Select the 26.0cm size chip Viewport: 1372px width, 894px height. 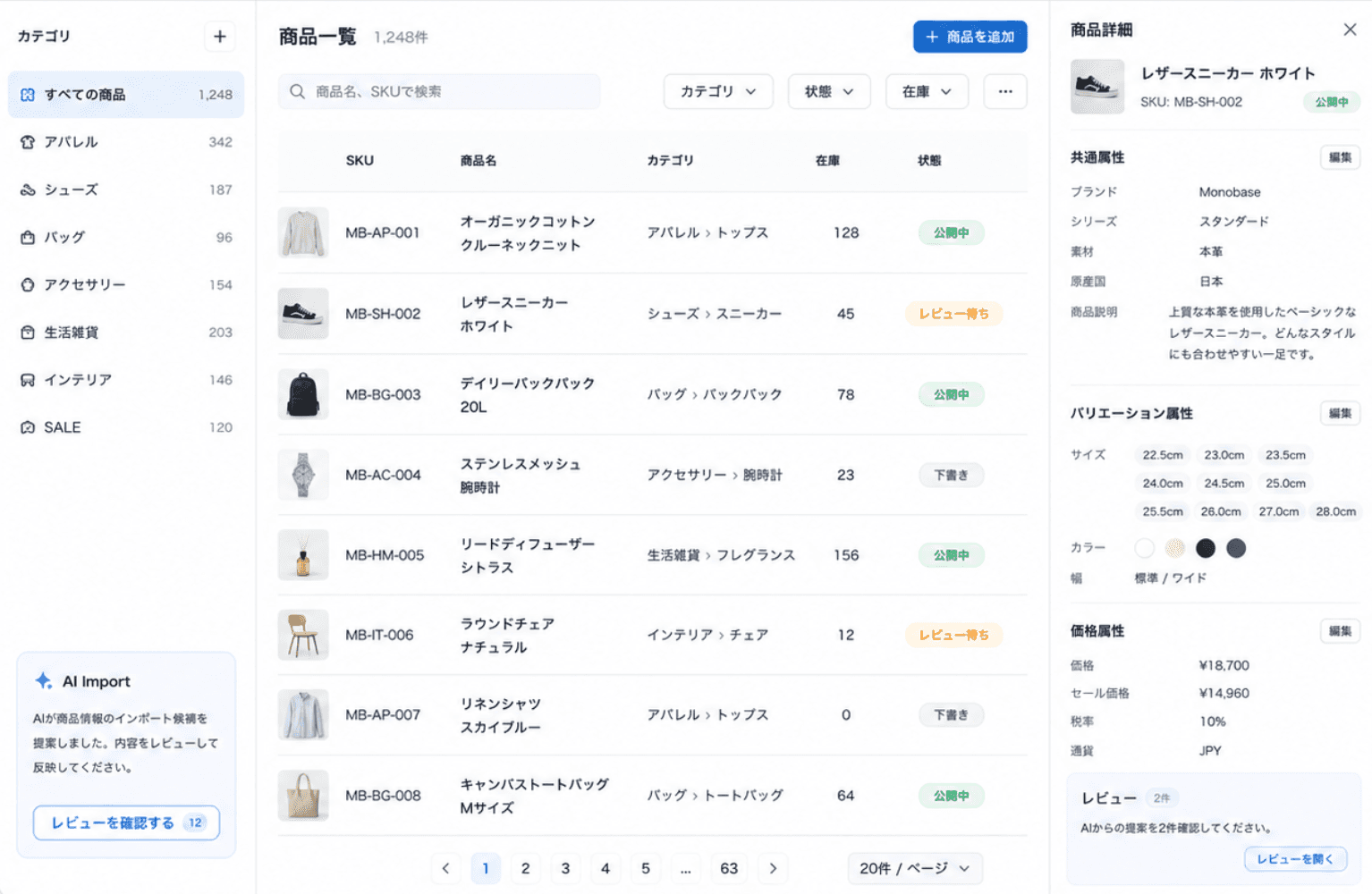click(1221, 511)
